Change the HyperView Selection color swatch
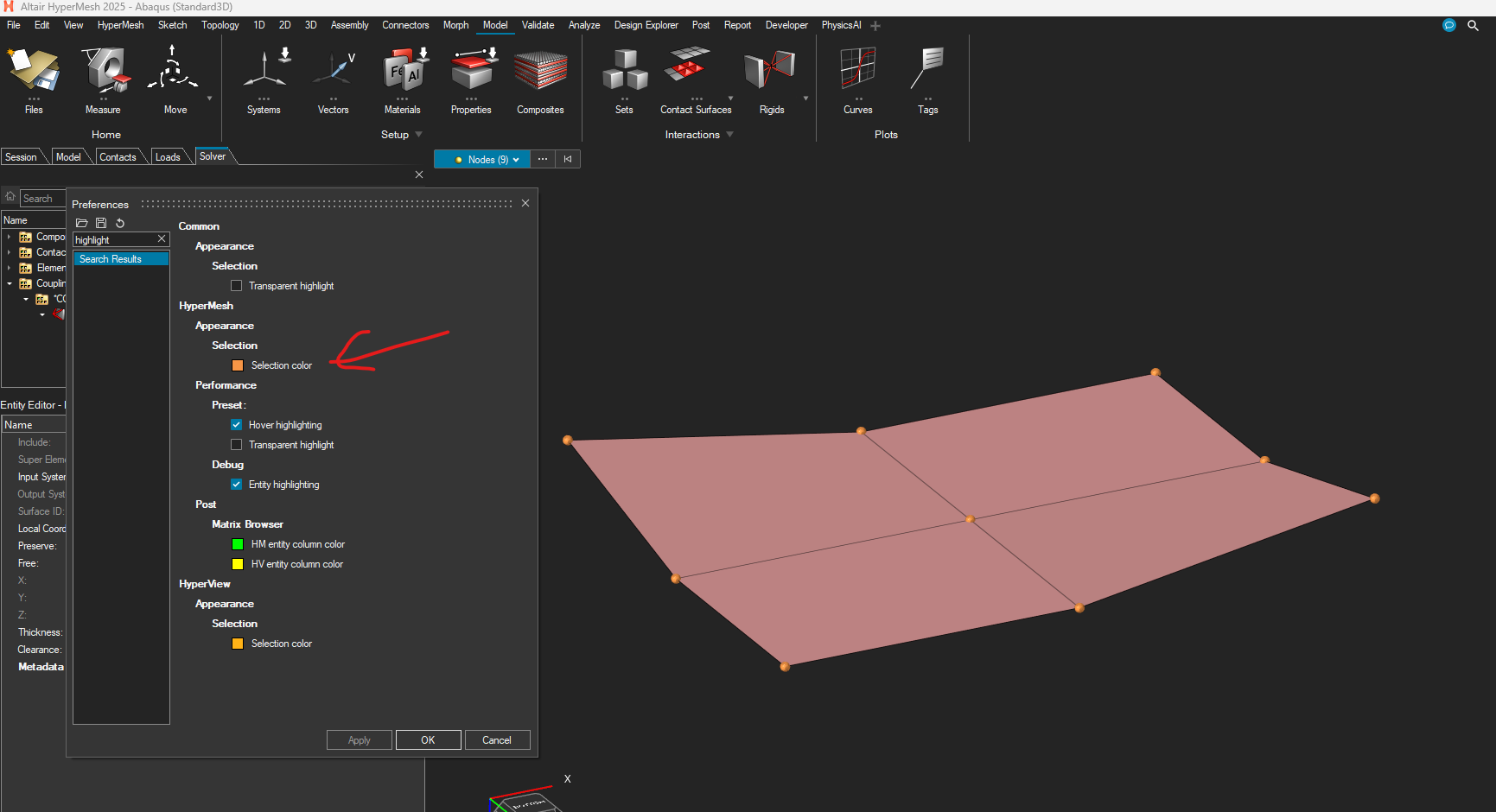 pos(238,644)
